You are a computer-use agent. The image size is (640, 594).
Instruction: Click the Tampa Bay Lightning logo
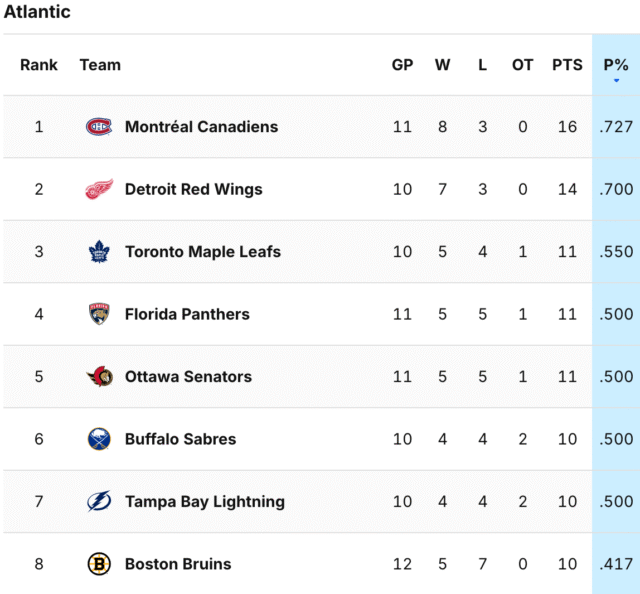99,502
